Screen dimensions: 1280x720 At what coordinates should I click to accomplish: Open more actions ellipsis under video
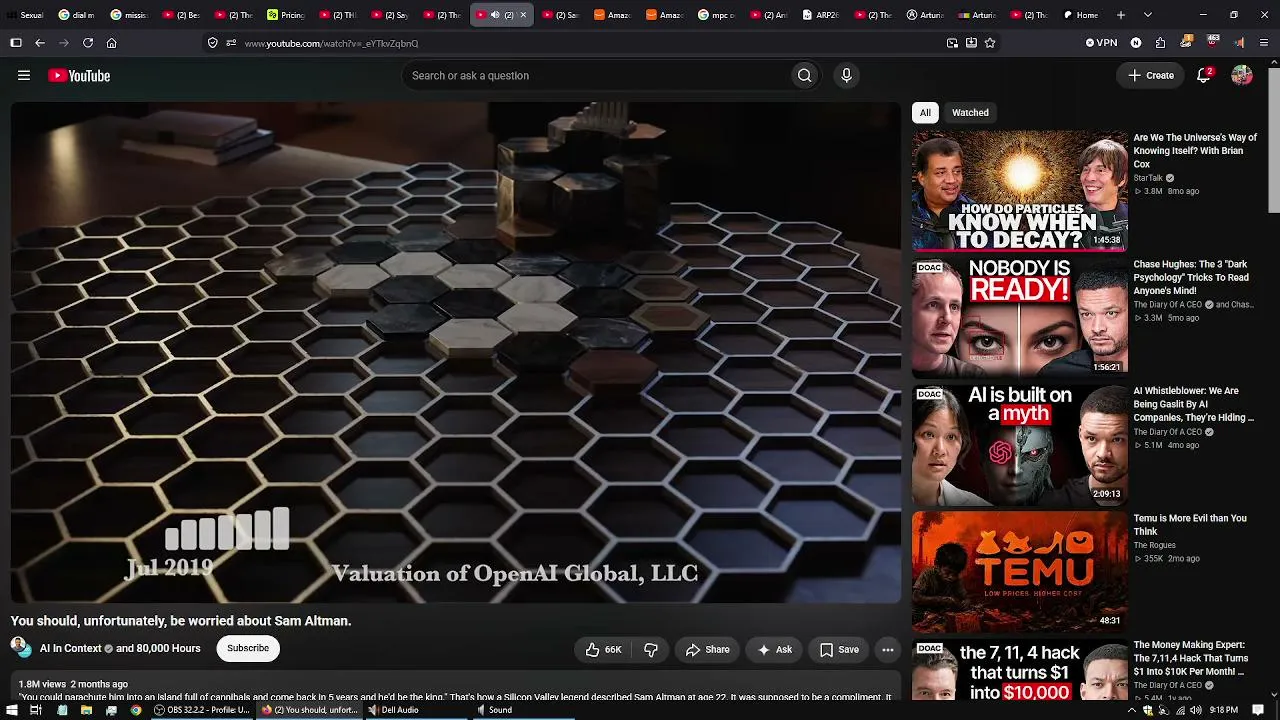[x=887, y=649]
